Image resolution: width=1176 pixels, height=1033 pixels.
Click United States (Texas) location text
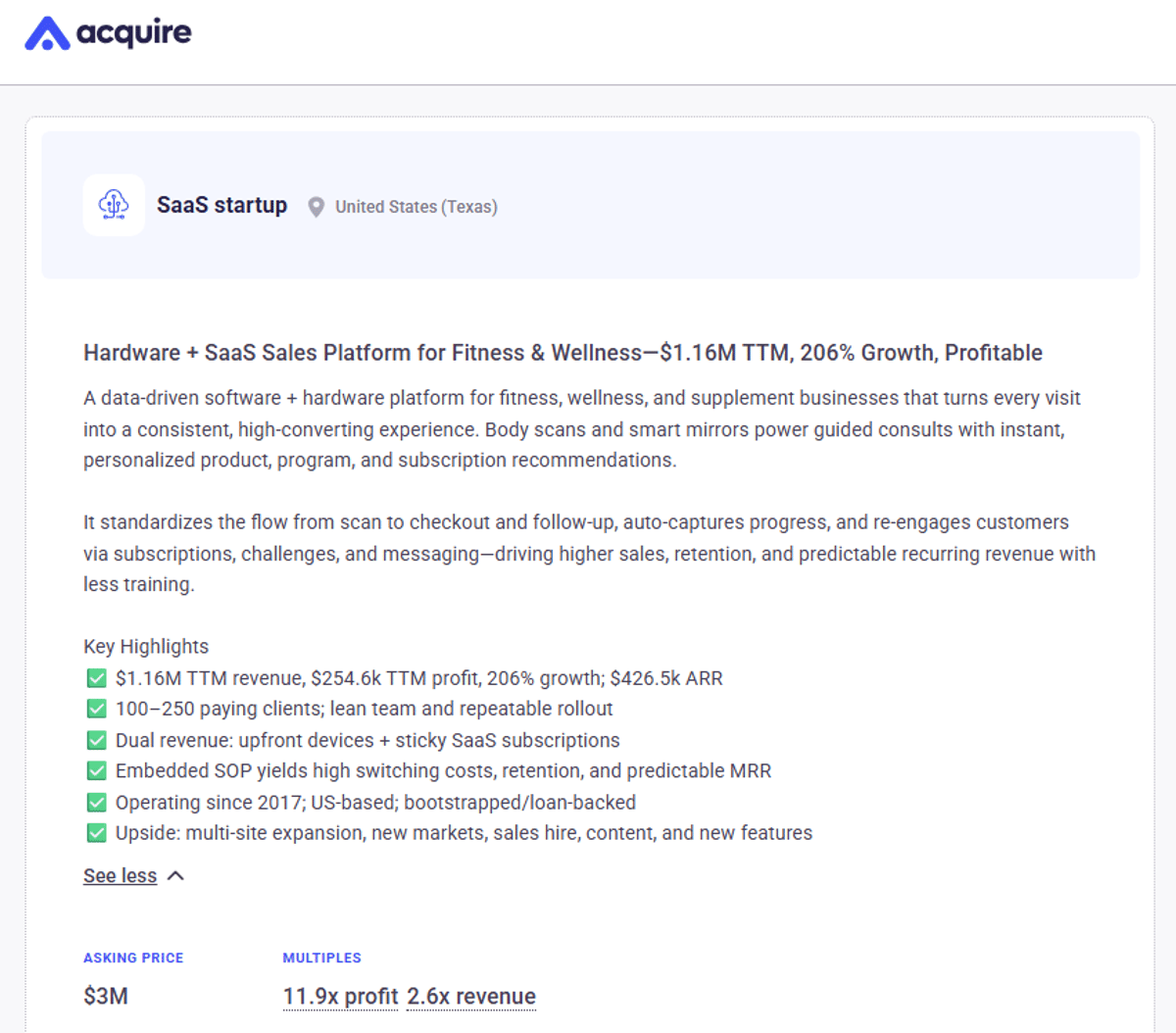(x=416, y=207)
